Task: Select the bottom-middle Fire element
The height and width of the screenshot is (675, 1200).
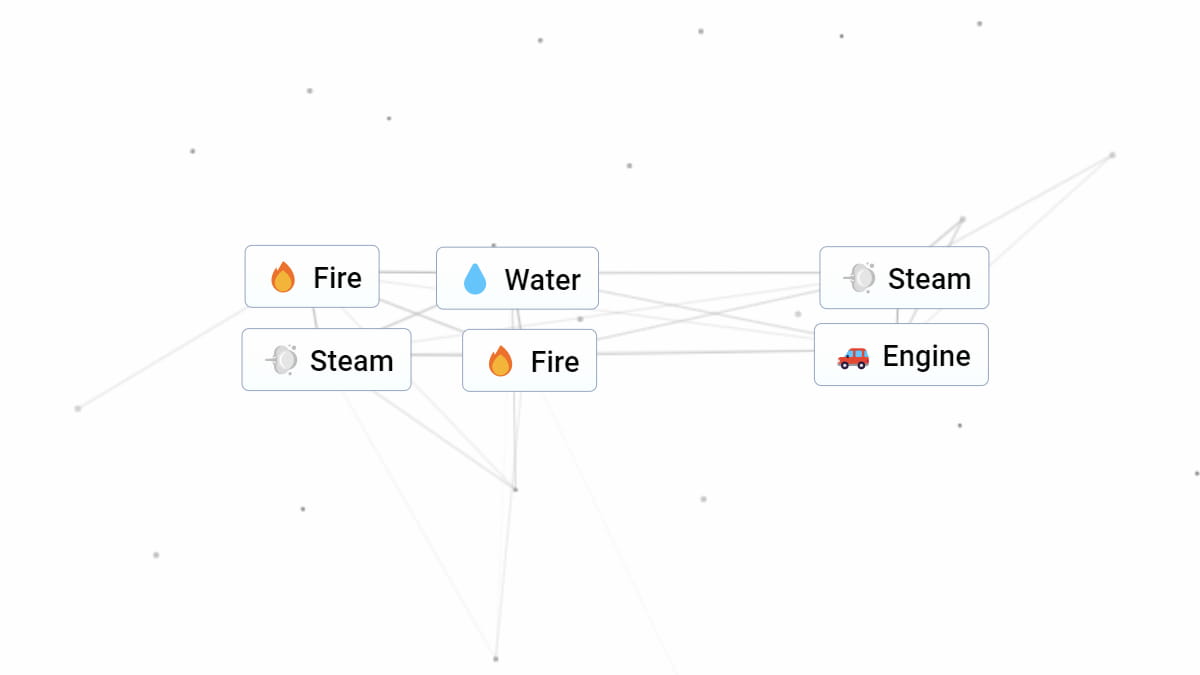Action: point(528,360)
